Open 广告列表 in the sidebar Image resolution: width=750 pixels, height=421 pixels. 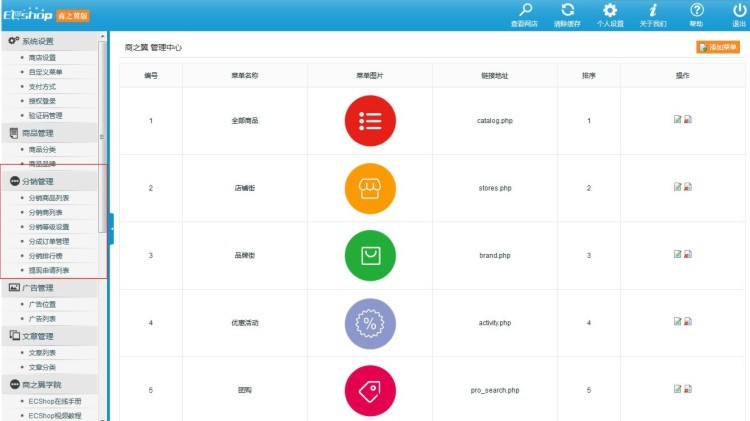click(x=42, y=319)
